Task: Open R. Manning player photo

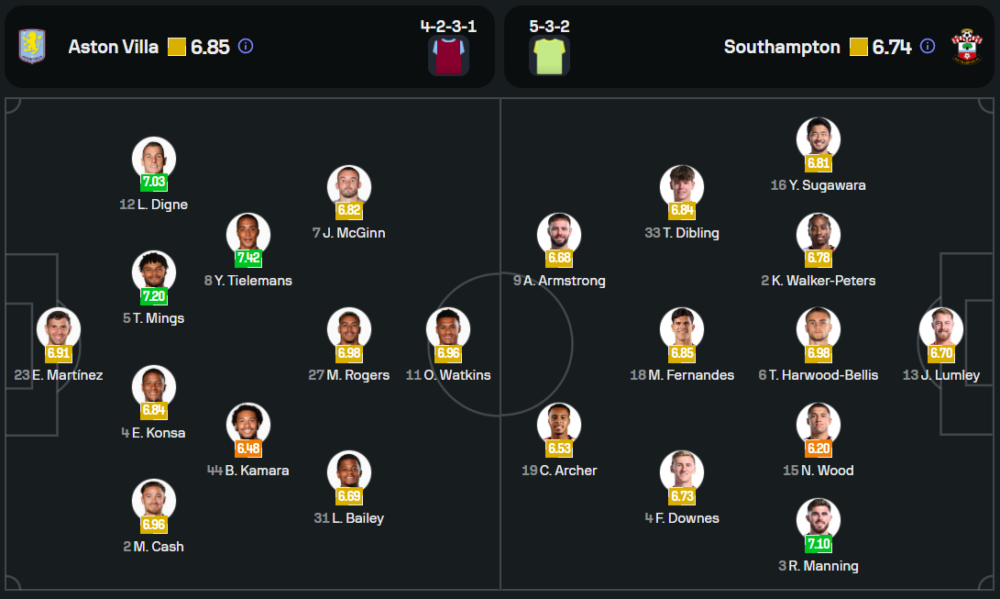Action: [x=818, y=518]
